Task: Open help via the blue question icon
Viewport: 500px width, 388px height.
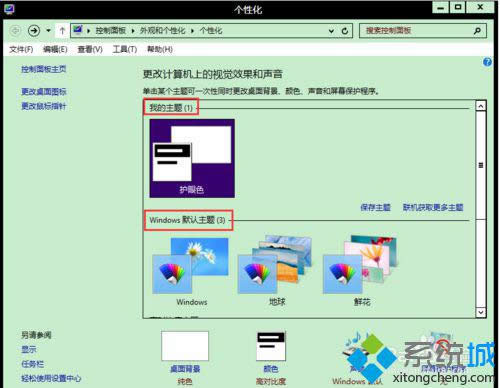Action: click(x=487, y=62)
